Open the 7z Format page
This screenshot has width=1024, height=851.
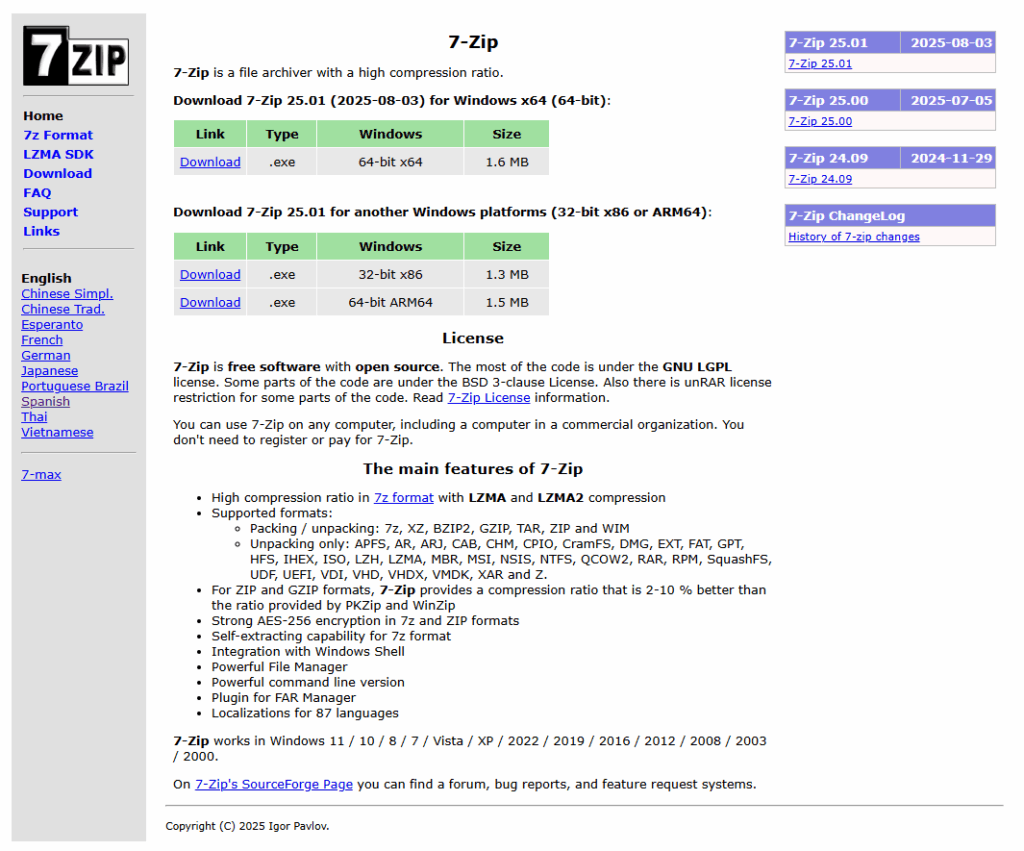(58, 135)
